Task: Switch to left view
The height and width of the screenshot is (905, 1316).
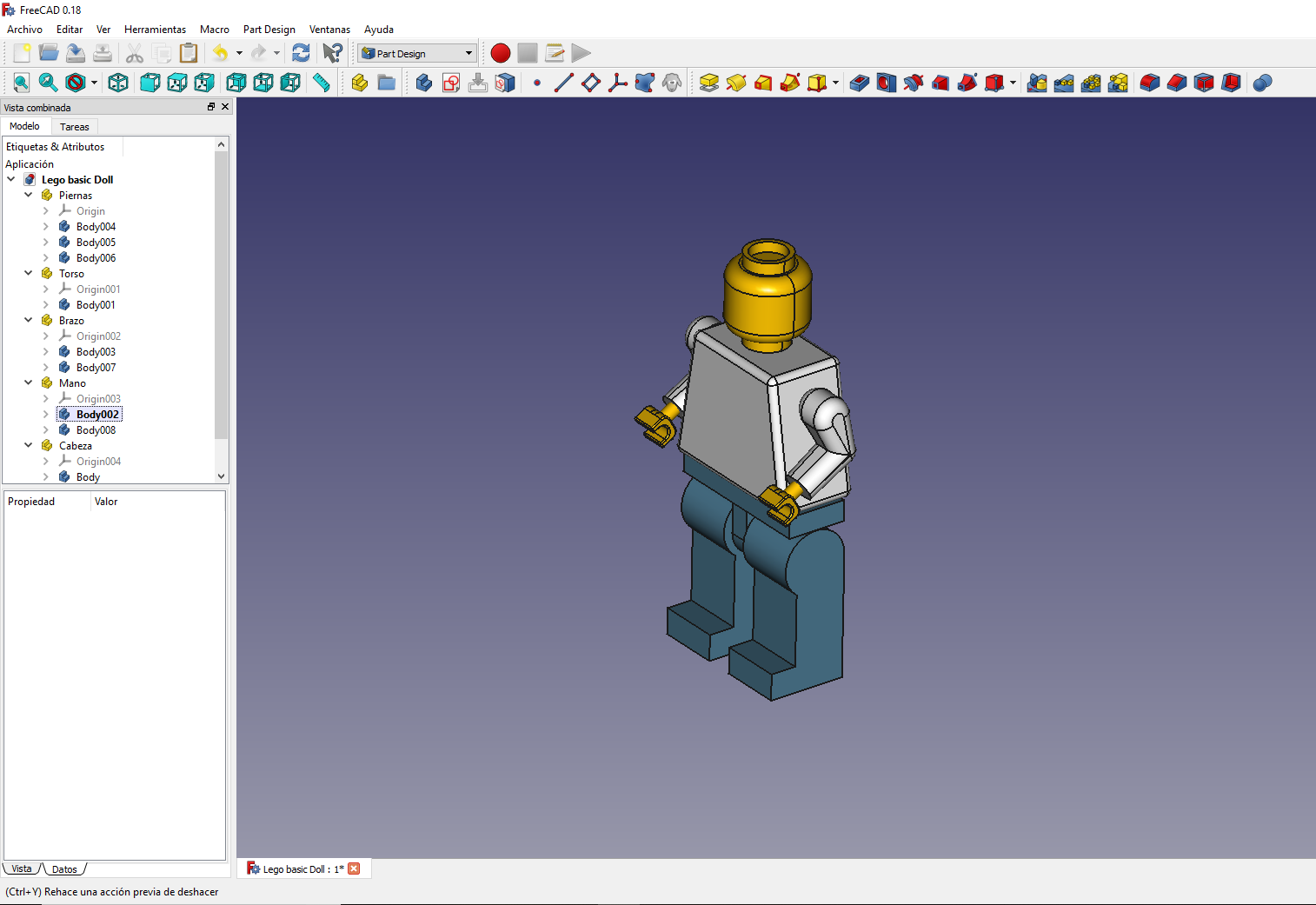Action: 290,83
